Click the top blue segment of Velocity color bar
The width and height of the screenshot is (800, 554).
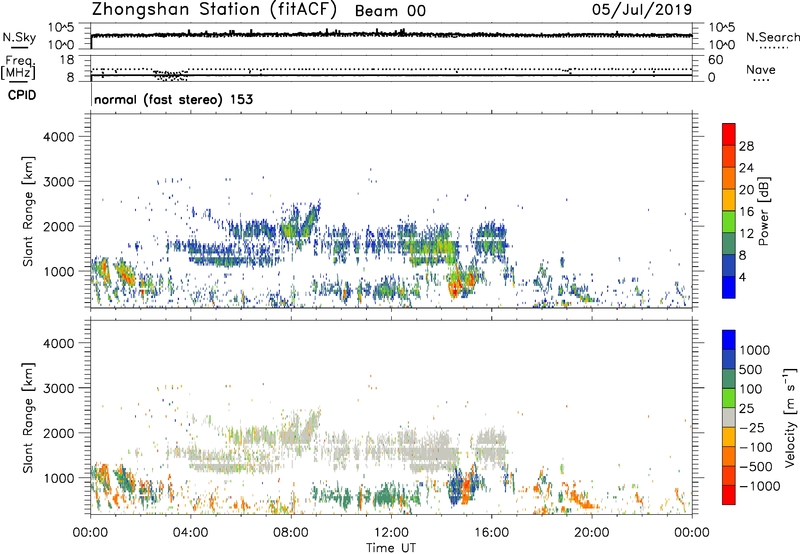729,340
